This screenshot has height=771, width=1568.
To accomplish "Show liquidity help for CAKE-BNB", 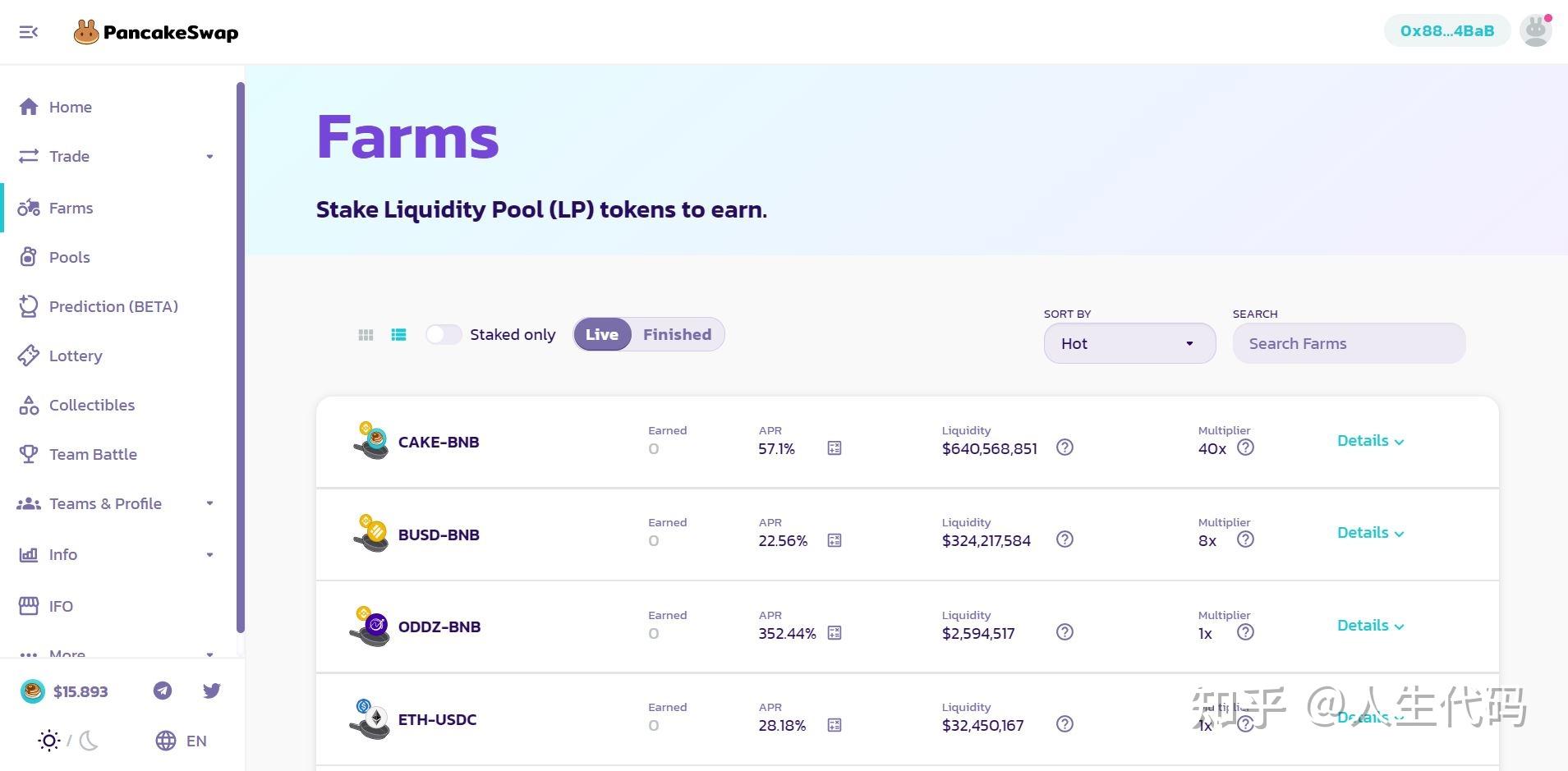I will tap(1064, 447).
